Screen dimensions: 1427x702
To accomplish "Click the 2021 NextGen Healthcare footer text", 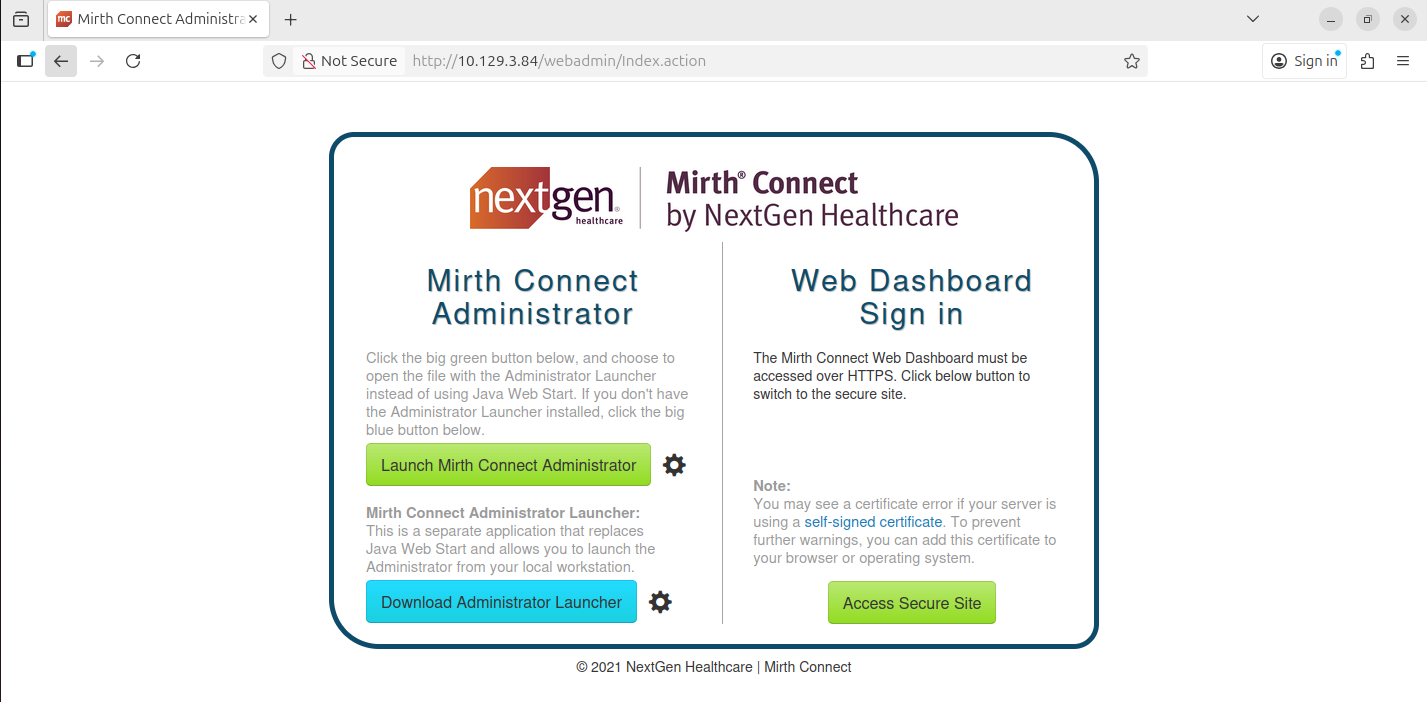I will pos(714,667).
